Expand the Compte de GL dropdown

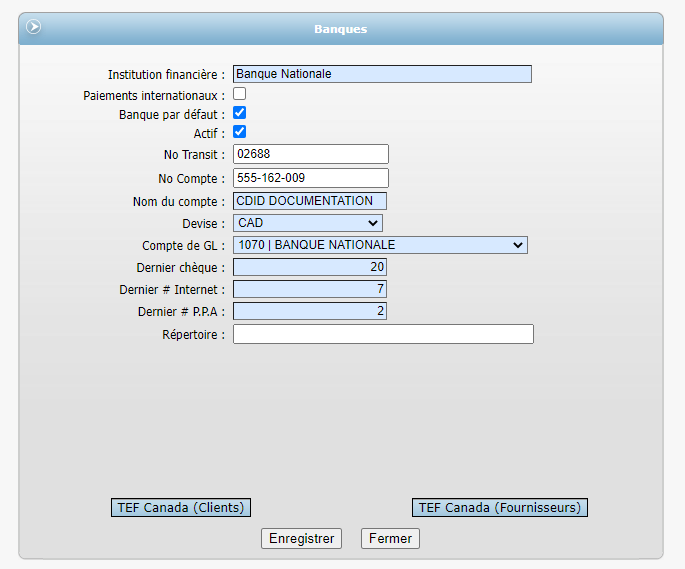(x=380, y=245)
